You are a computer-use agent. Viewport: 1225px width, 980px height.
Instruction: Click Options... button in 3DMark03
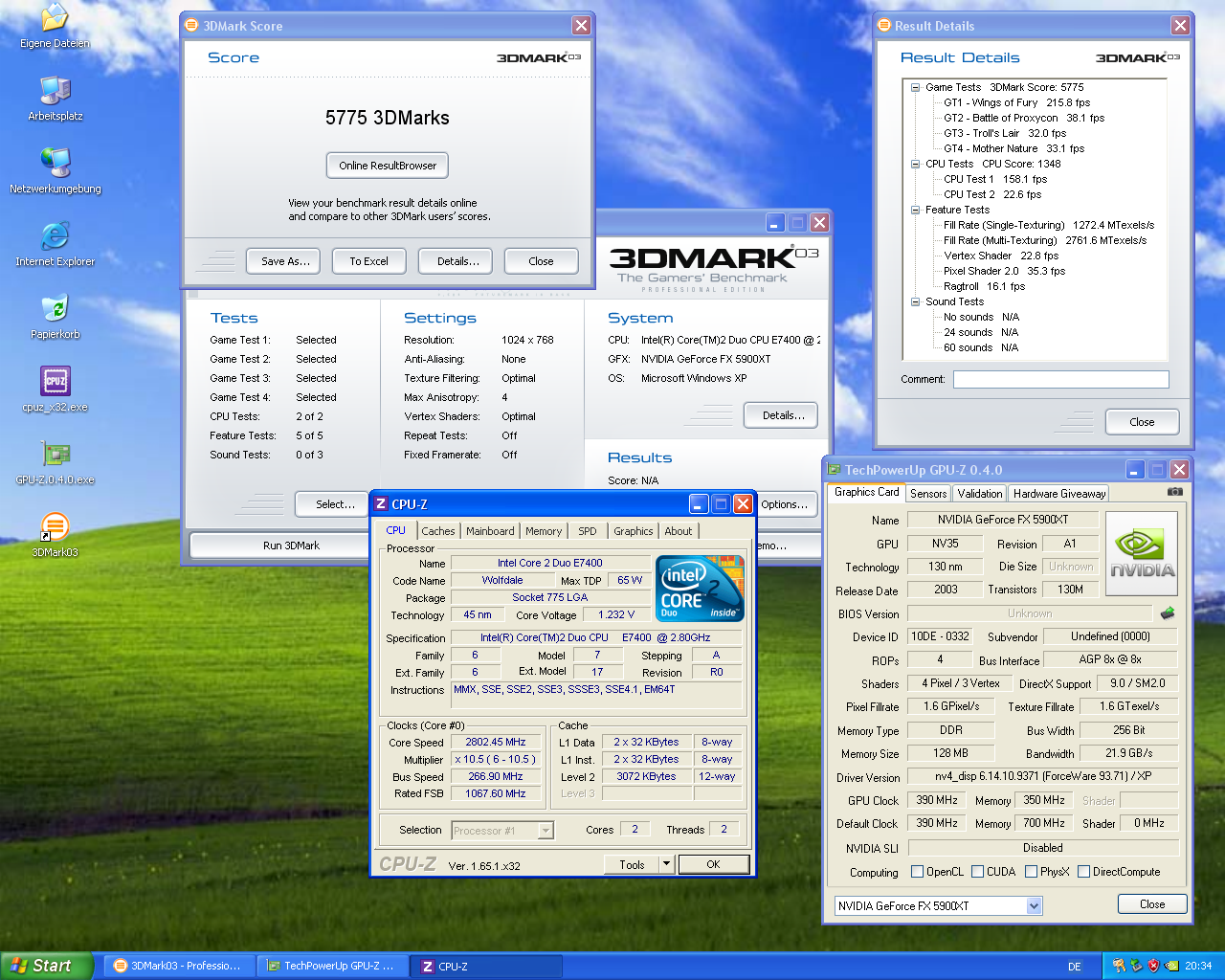pos(787,504)
